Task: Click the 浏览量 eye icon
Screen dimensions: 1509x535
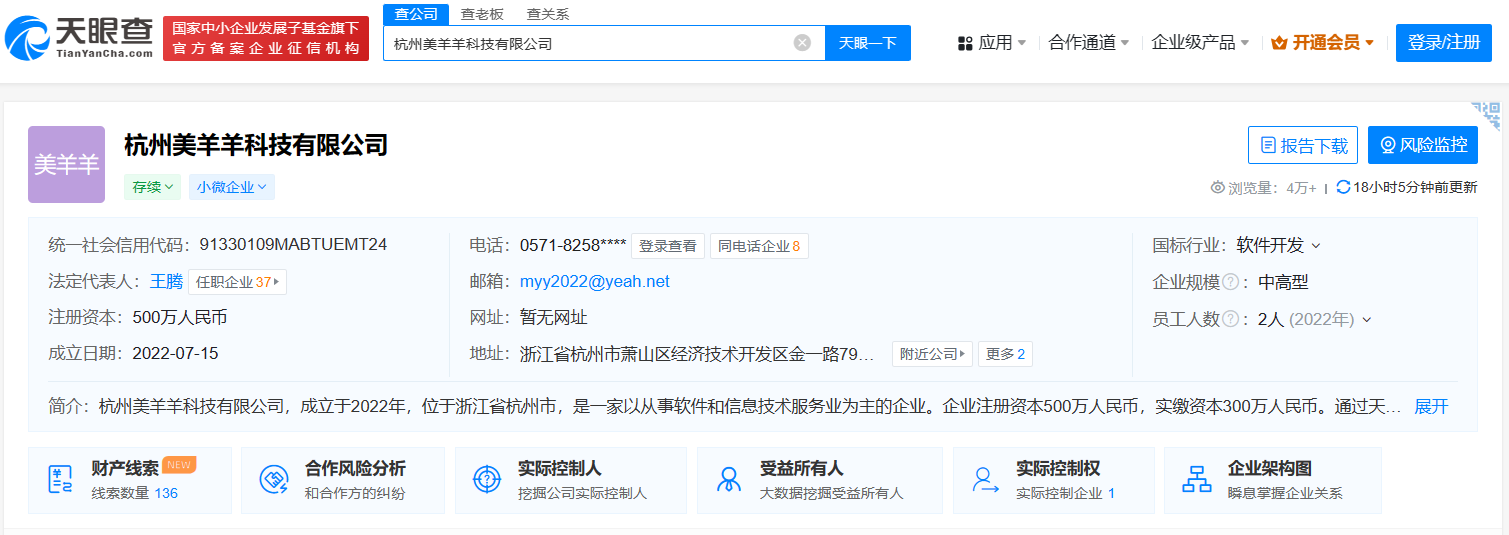Action: [1217, 187]
